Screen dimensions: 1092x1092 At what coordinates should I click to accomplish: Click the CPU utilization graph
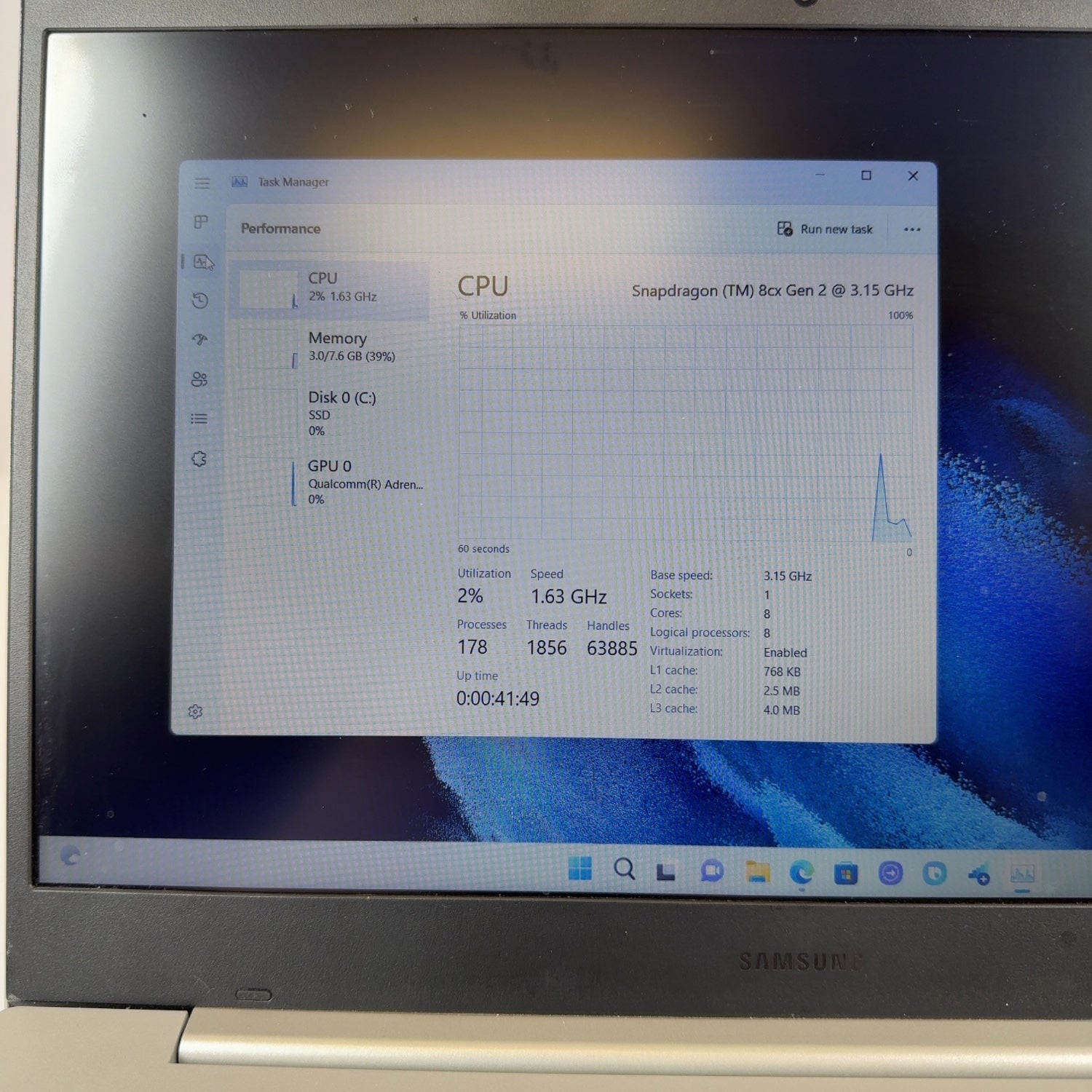click(686, 433)
